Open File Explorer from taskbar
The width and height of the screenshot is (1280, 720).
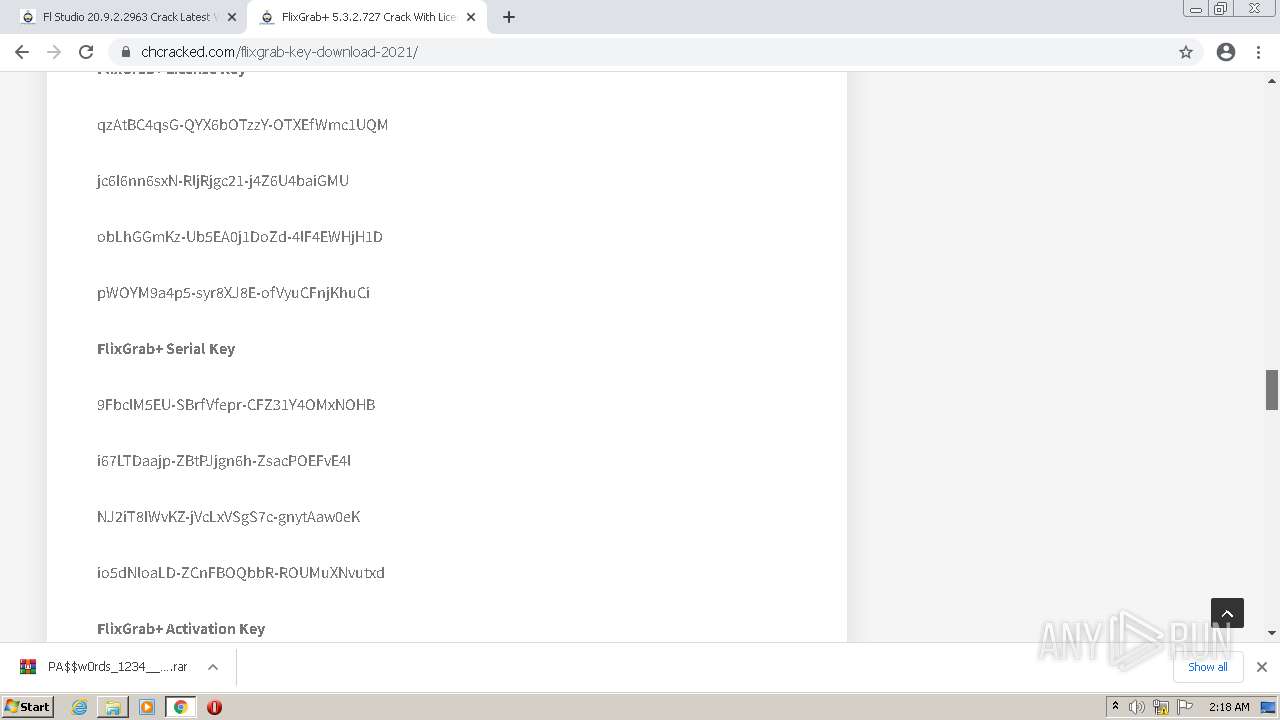(113, 707)
